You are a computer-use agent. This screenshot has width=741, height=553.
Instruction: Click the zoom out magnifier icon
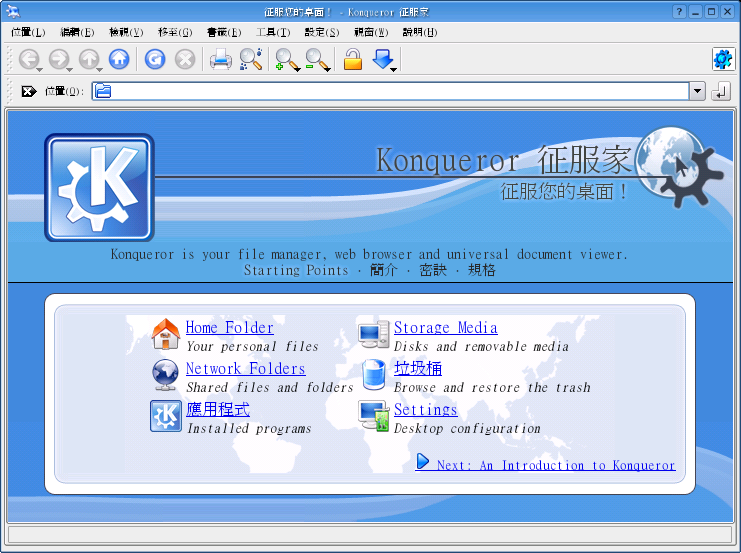click(317, 60)
